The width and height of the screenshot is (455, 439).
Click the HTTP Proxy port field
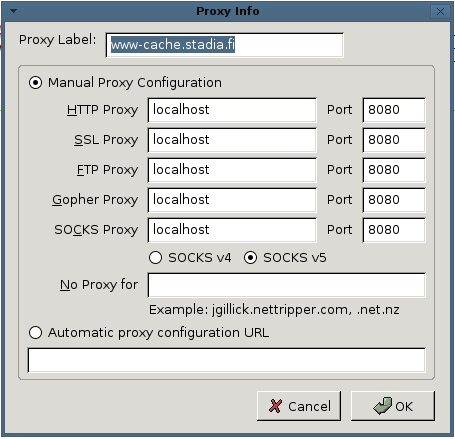pyautogui.click(x=394, y=110)
